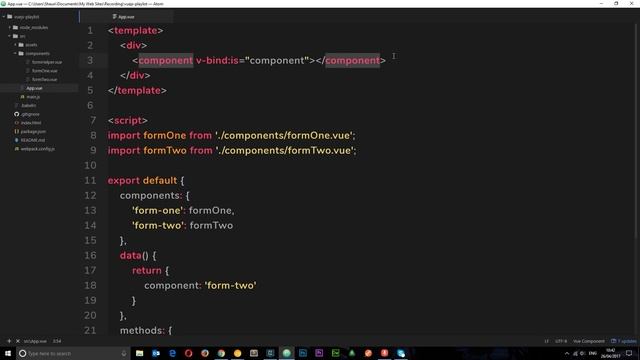The image size is (640, 360).
Task: Change the UTF-8 encoding setting
Action: [x=561, y=341]
